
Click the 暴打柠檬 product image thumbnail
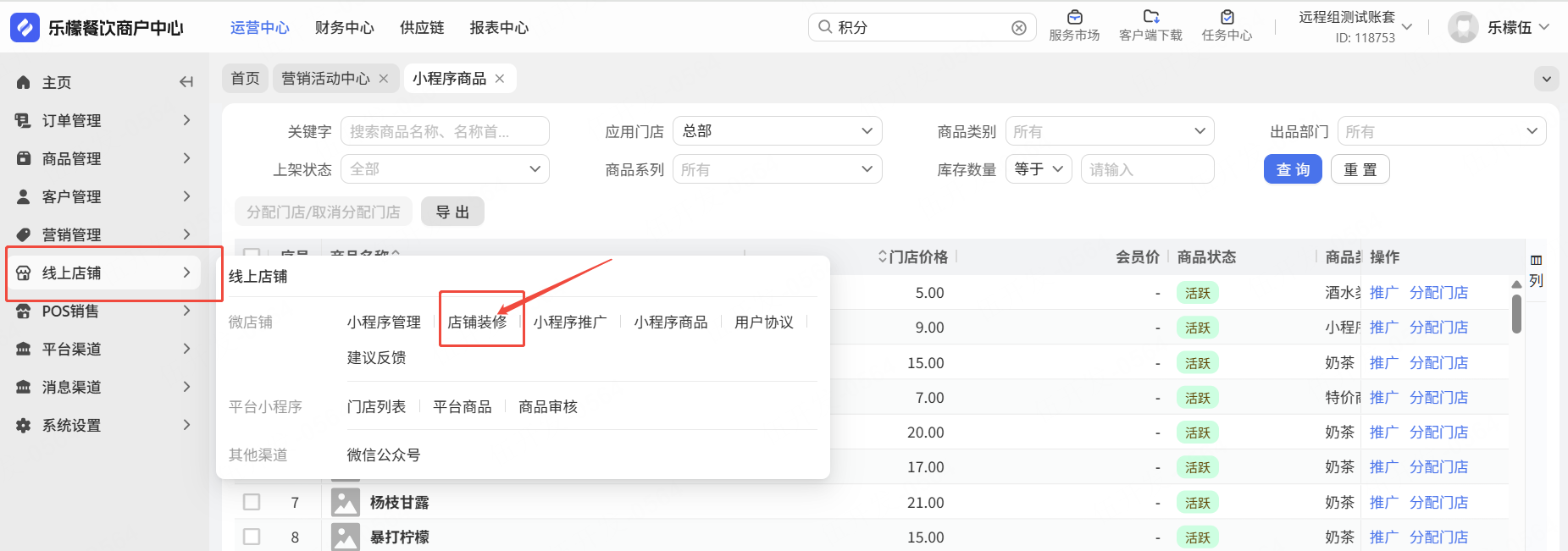pos(346,537)
